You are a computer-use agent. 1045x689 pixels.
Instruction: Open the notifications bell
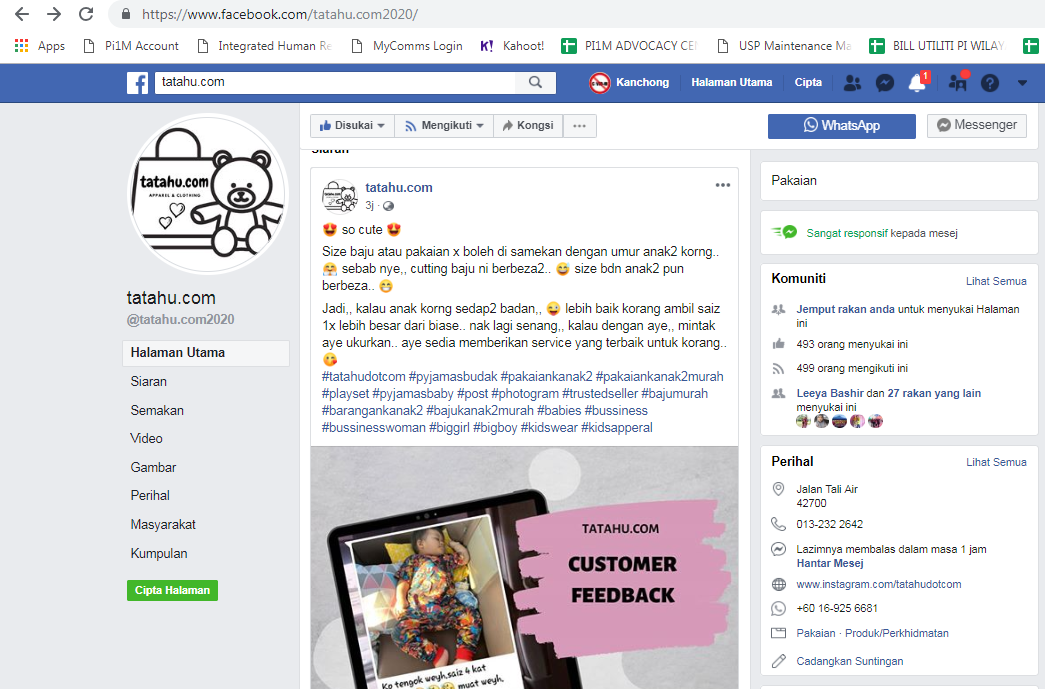918,83
